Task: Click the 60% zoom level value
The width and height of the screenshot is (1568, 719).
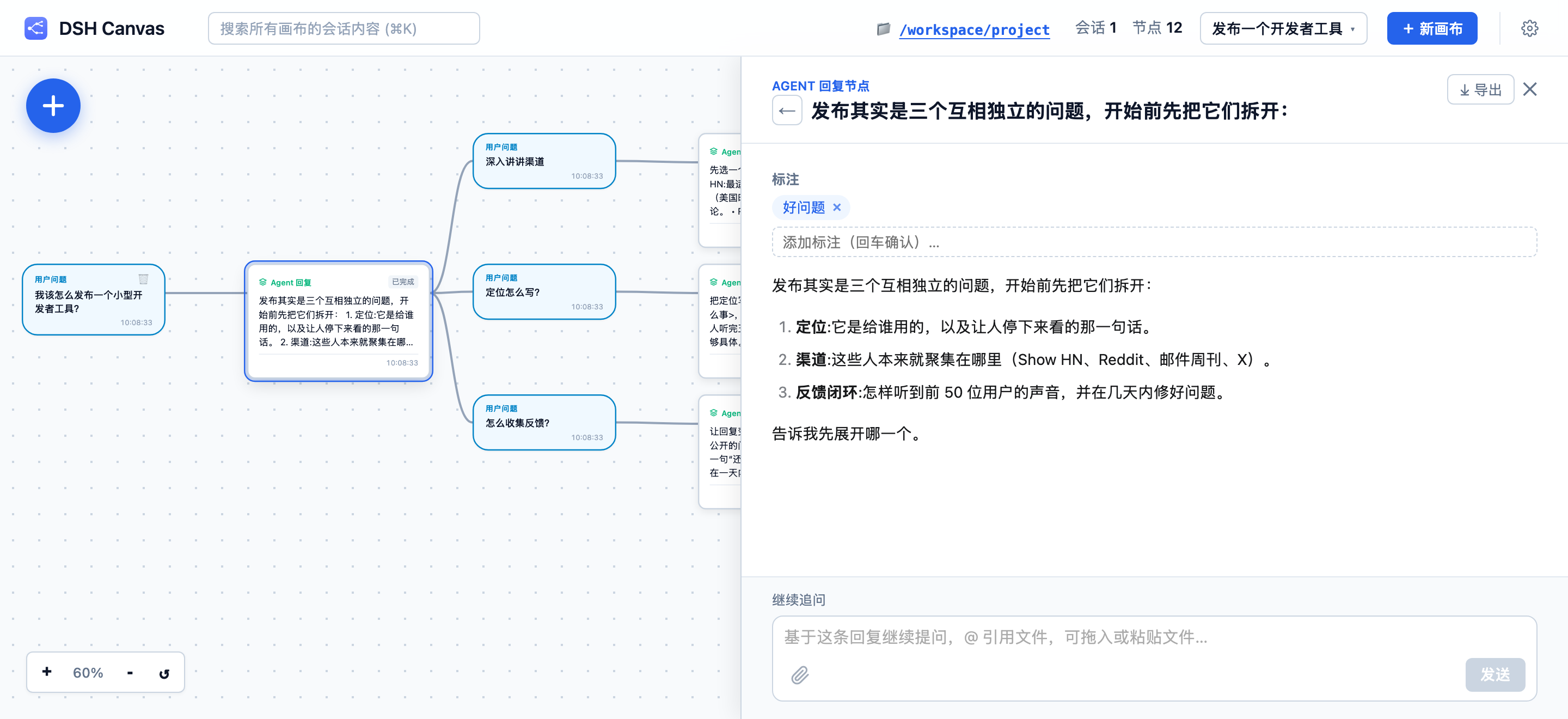Action: (x=88, y=673)
